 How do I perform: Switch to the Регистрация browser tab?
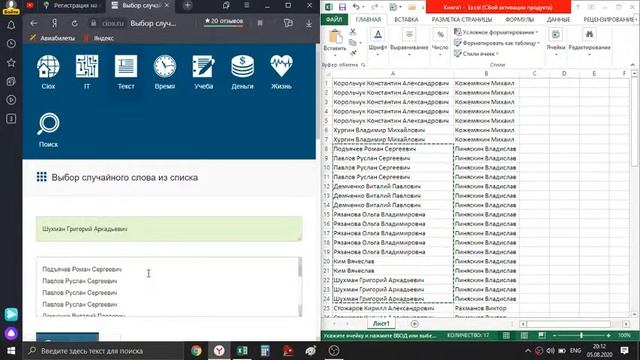[72, 5]
